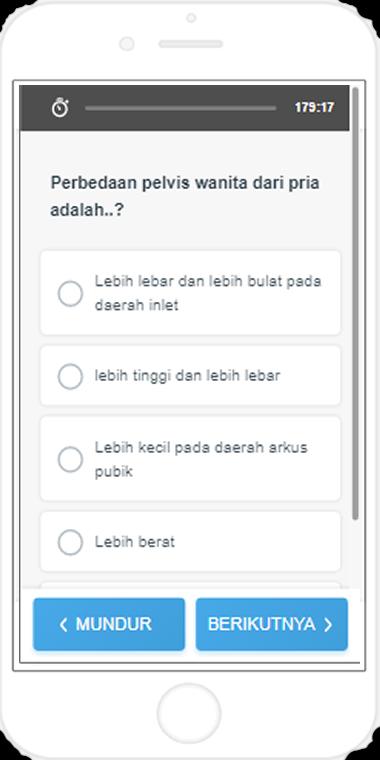
Task: Go back with the MUNDUR button
Action: [x=109, y=624]
